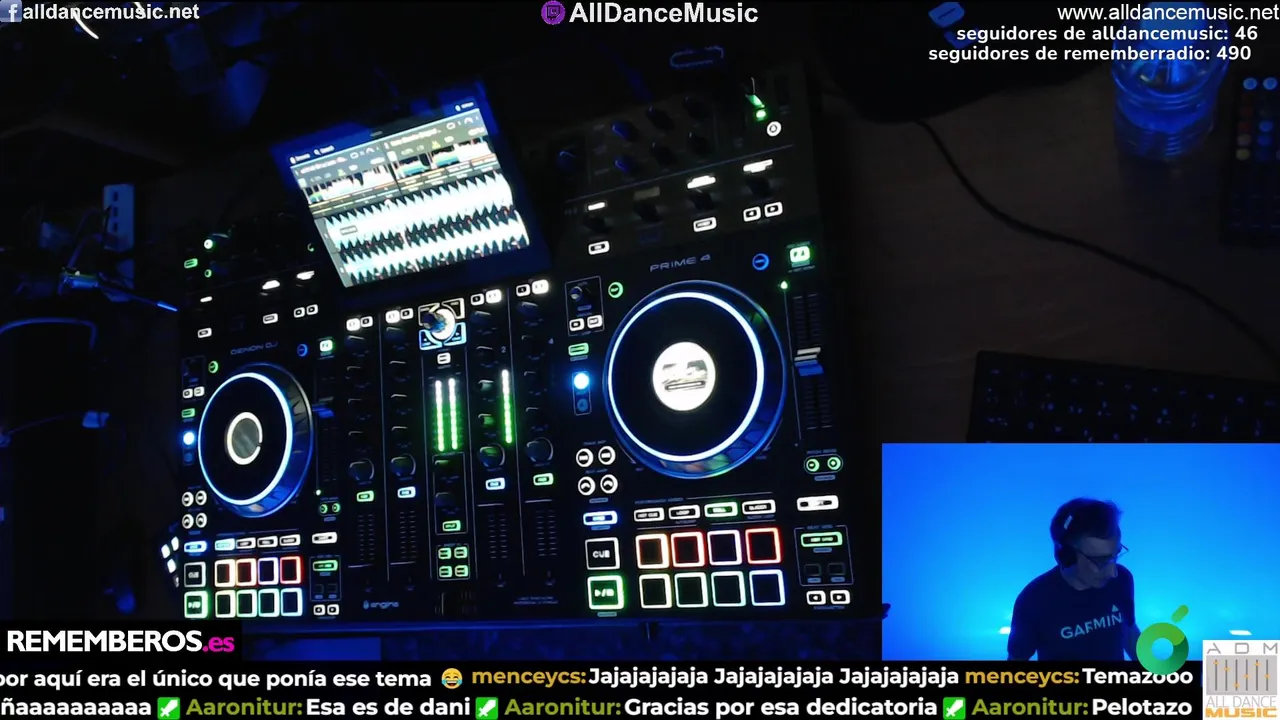This screenshot has height=720, width=1280.
Task: Click the green master level meter
Action: click(x=447, y=413)
